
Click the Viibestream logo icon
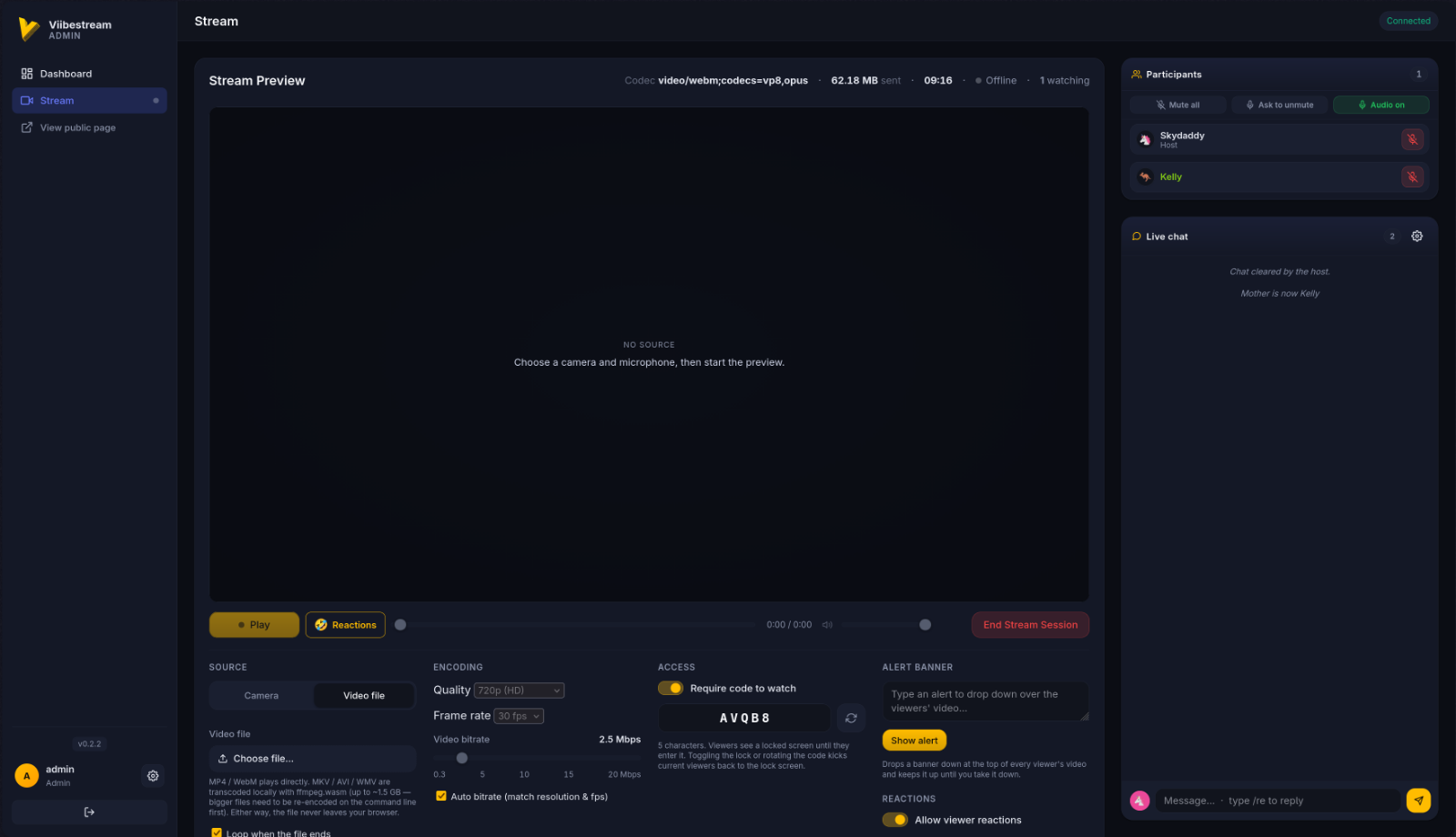point(29,29)
